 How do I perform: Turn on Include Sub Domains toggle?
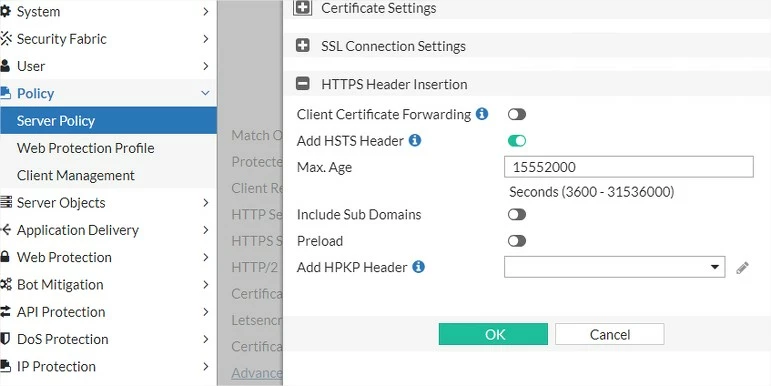coord(517,214)
